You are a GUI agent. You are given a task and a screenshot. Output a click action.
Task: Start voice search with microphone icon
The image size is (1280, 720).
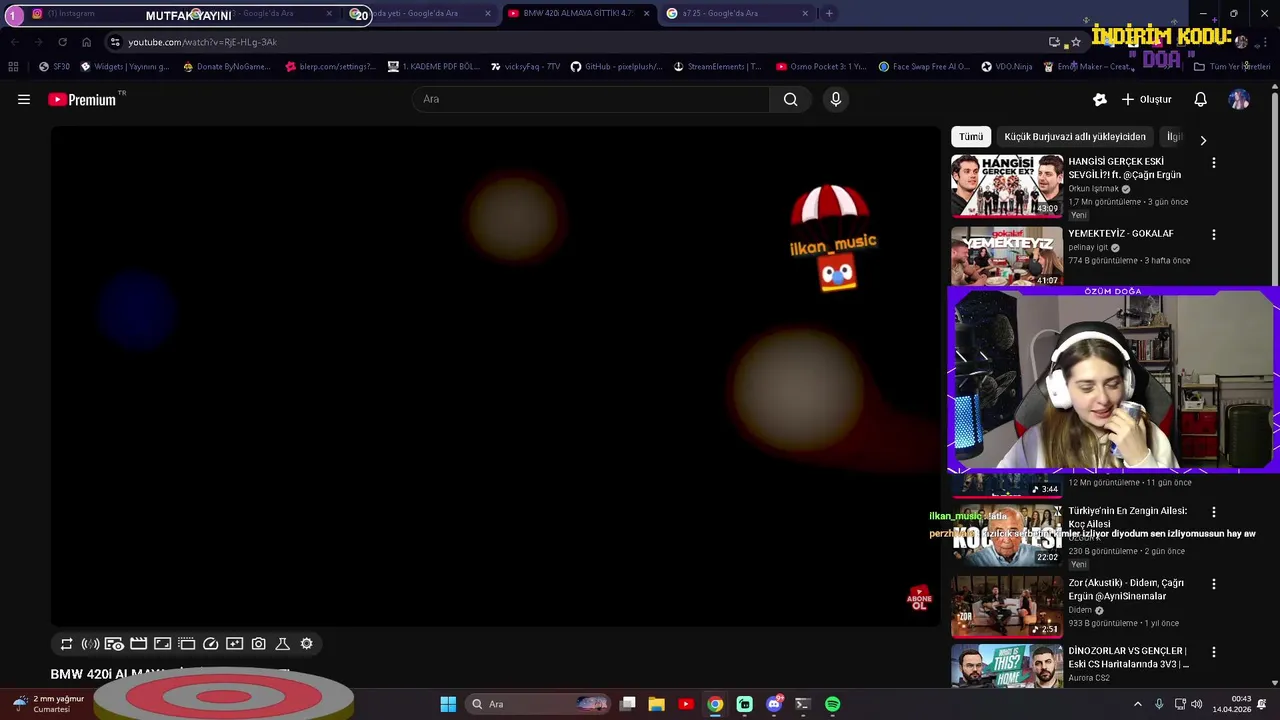(836, 99)
